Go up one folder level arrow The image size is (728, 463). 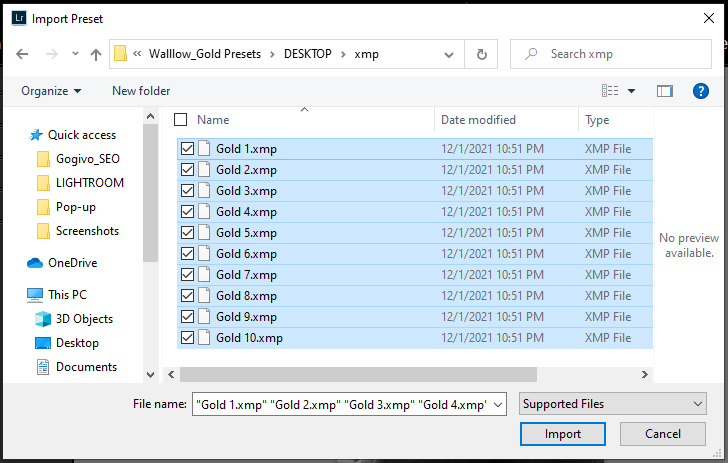[96, 54]
